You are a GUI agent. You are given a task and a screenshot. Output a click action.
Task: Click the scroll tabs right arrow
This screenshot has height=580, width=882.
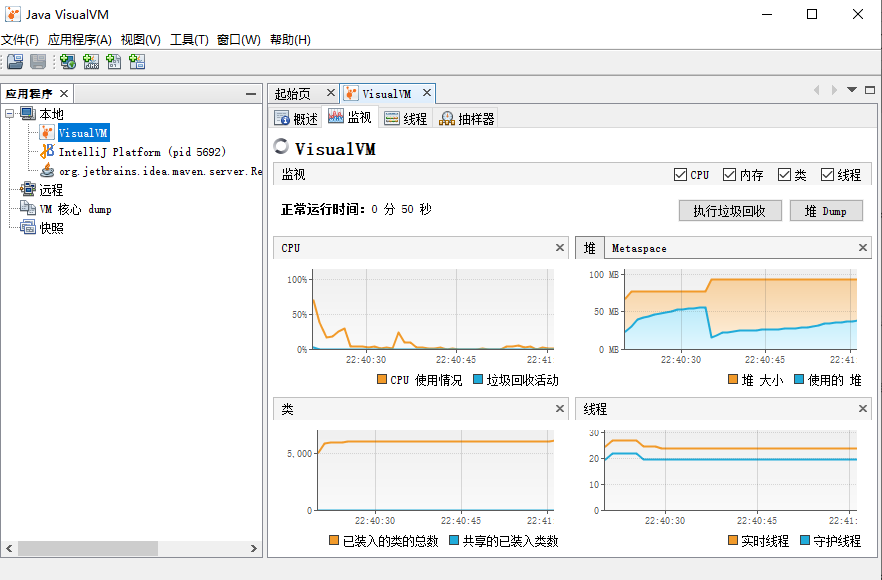(834, 90)
